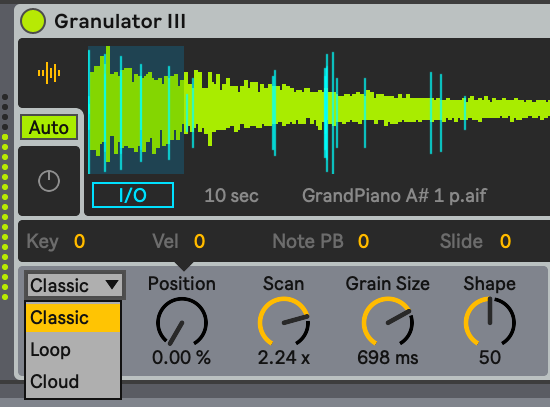Click the Note PB modulation value
The width and height of the screenshot is (550, 407).
click(363, 241)
